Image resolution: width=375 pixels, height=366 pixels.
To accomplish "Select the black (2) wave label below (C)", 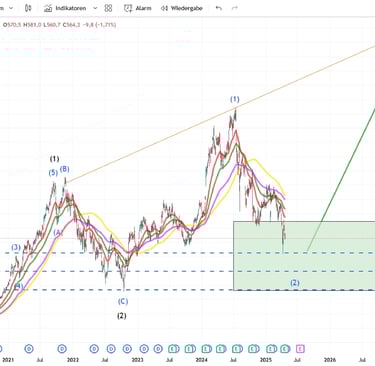I will (x=122, y=316).
